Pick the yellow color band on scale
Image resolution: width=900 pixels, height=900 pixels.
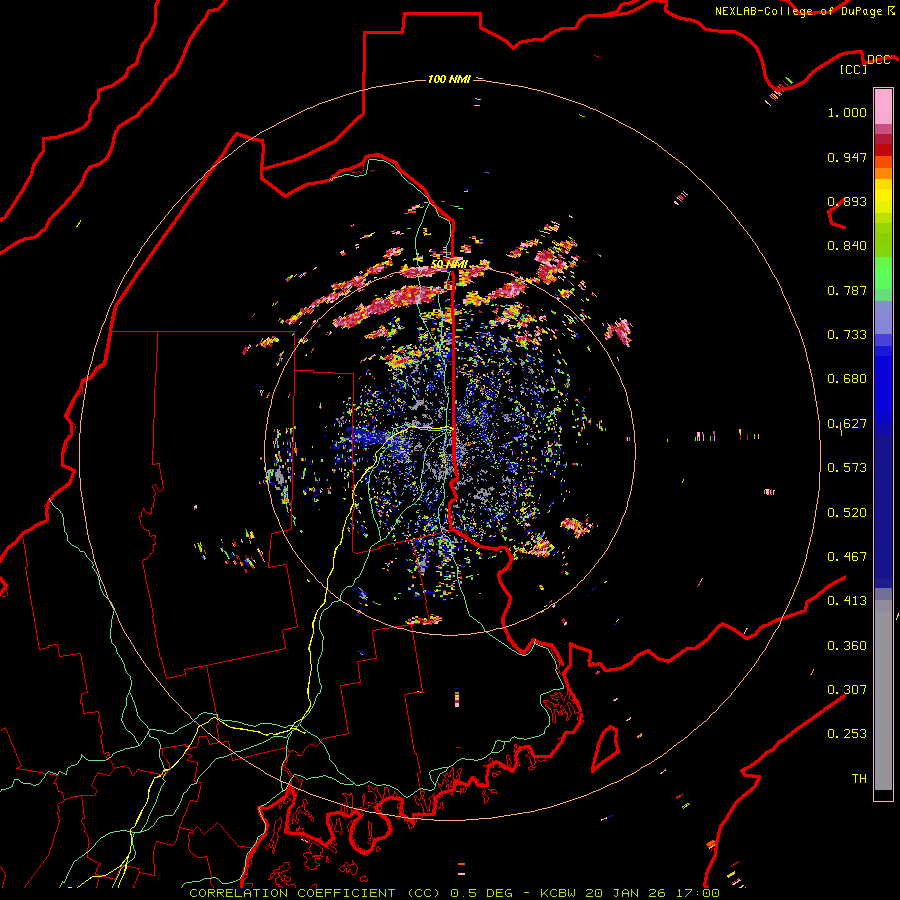(x=883, y=196)
